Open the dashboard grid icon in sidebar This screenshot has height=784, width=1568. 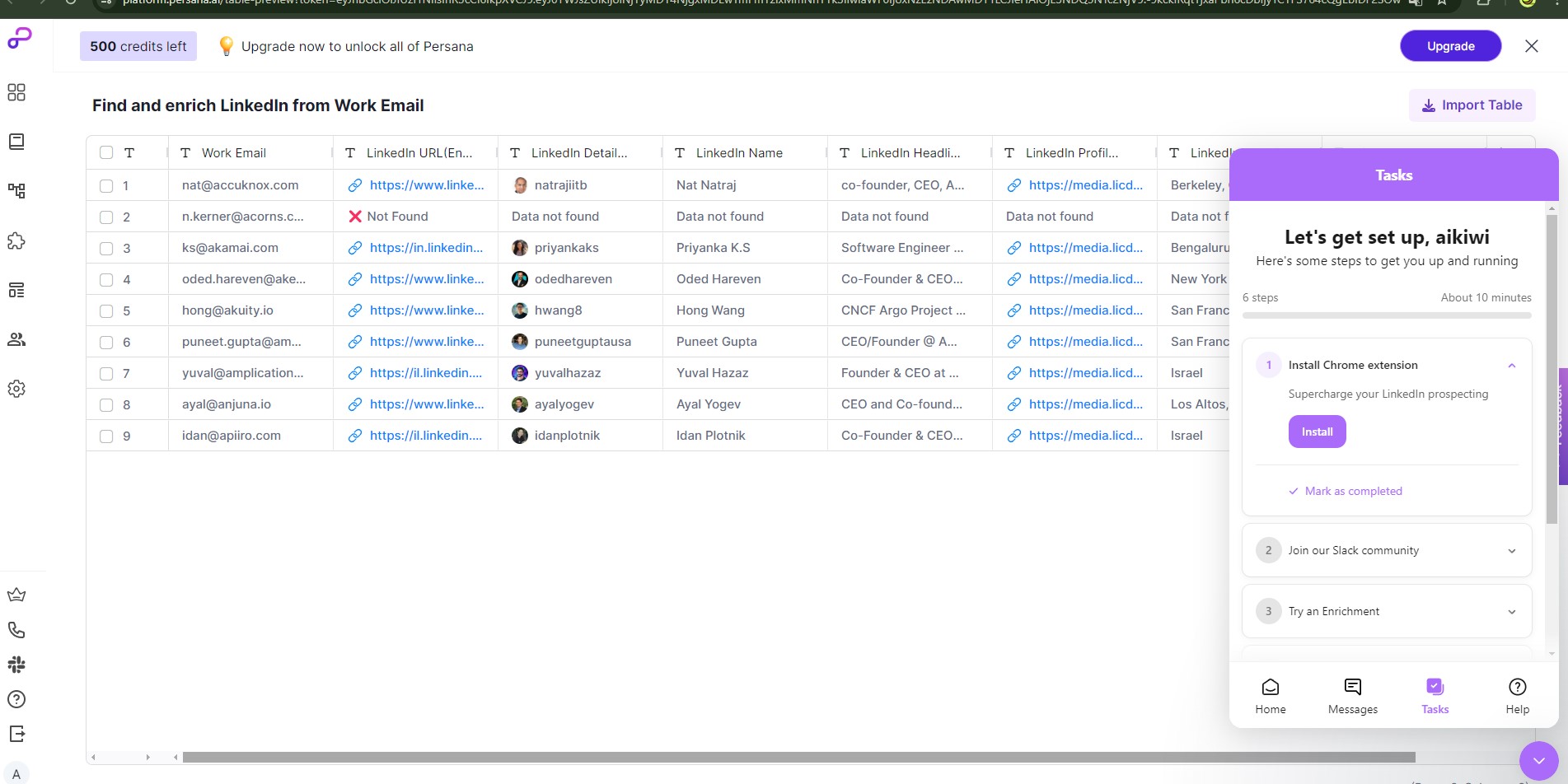pyautogui.click(x=16, y=92)
